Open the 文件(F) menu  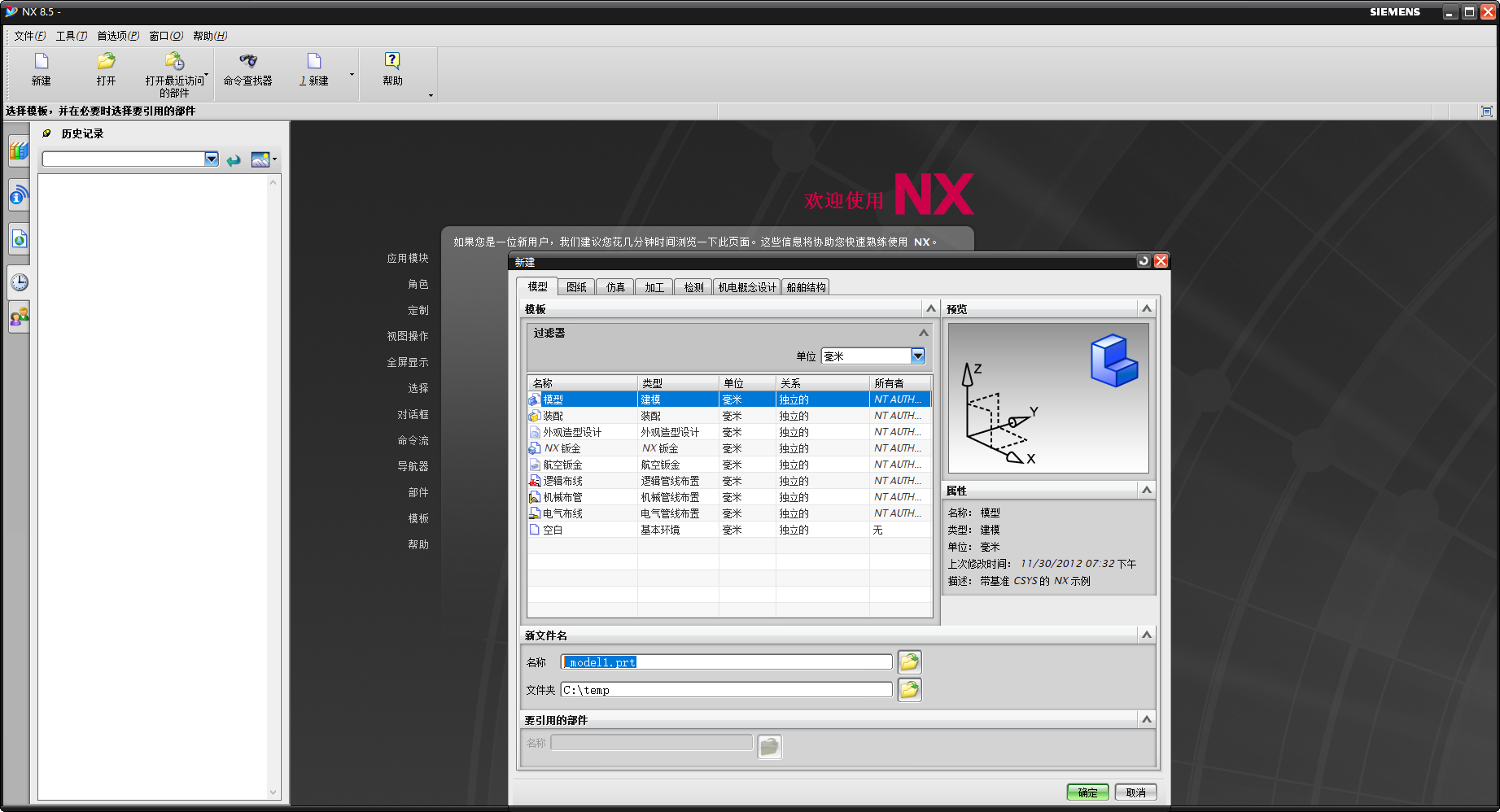pos(30,36)
